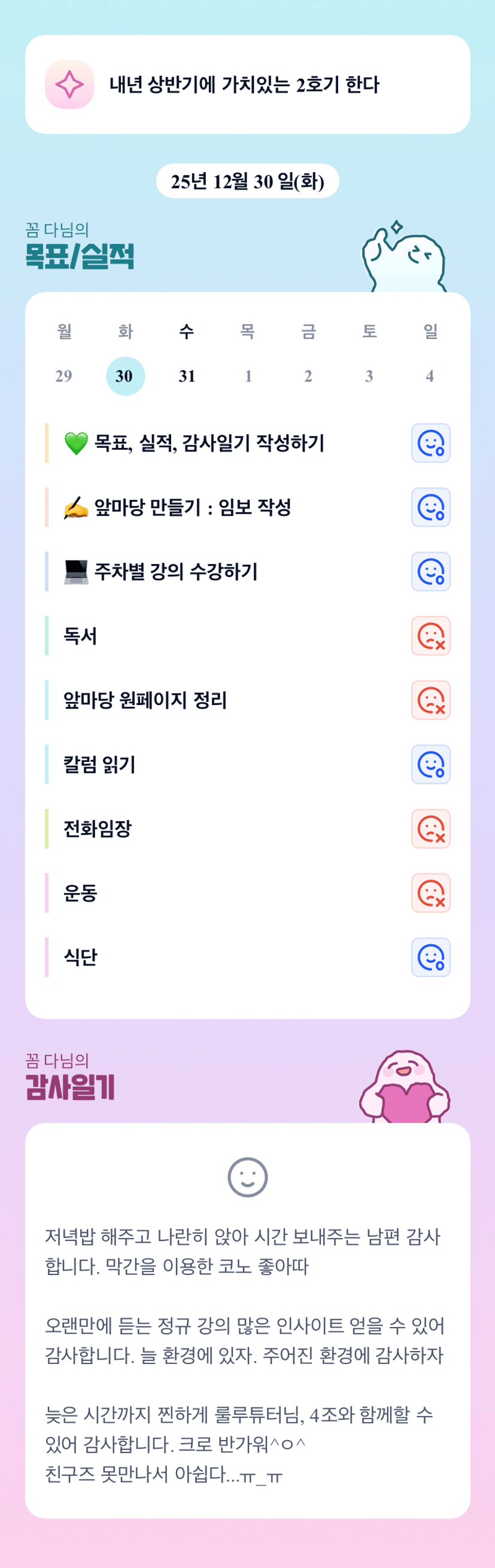
Task: Toggle the red sad face for 독서
Action: click(430, 636)
